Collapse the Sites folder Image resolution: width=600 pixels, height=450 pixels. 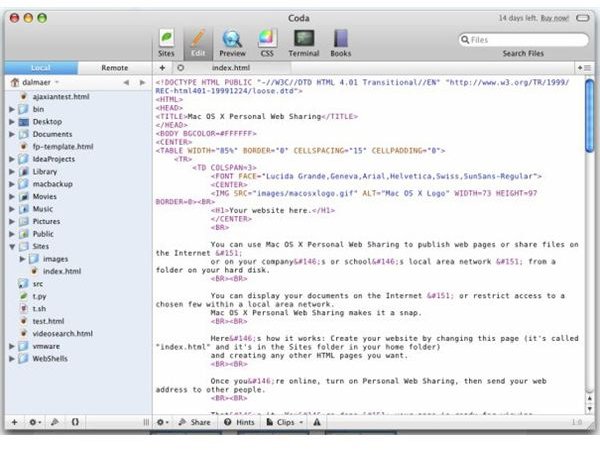pyautogui.click(x=12, y=246)
